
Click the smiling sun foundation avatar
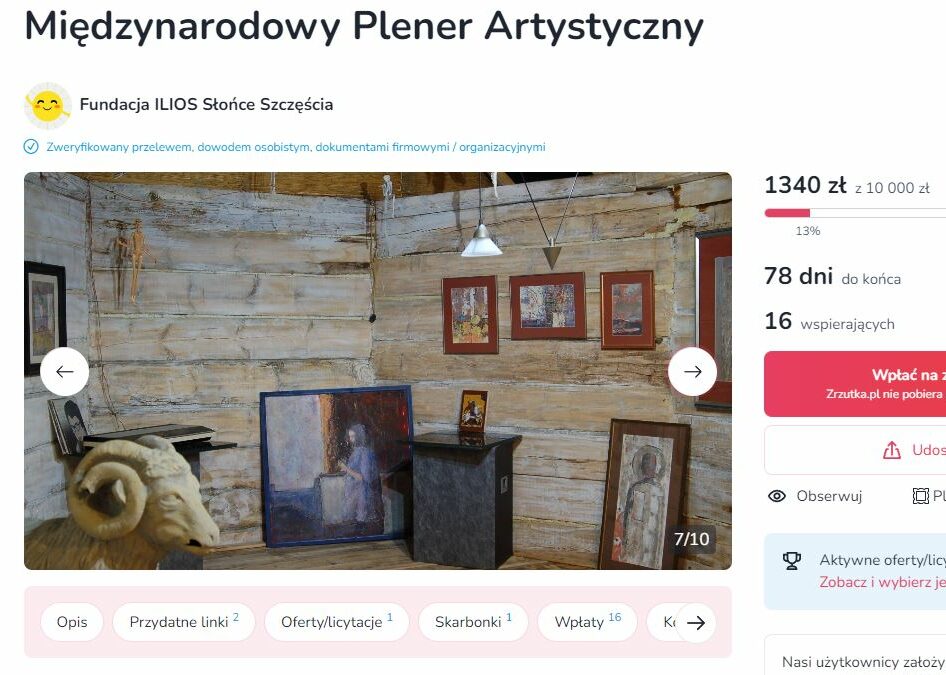pos(48,106)
